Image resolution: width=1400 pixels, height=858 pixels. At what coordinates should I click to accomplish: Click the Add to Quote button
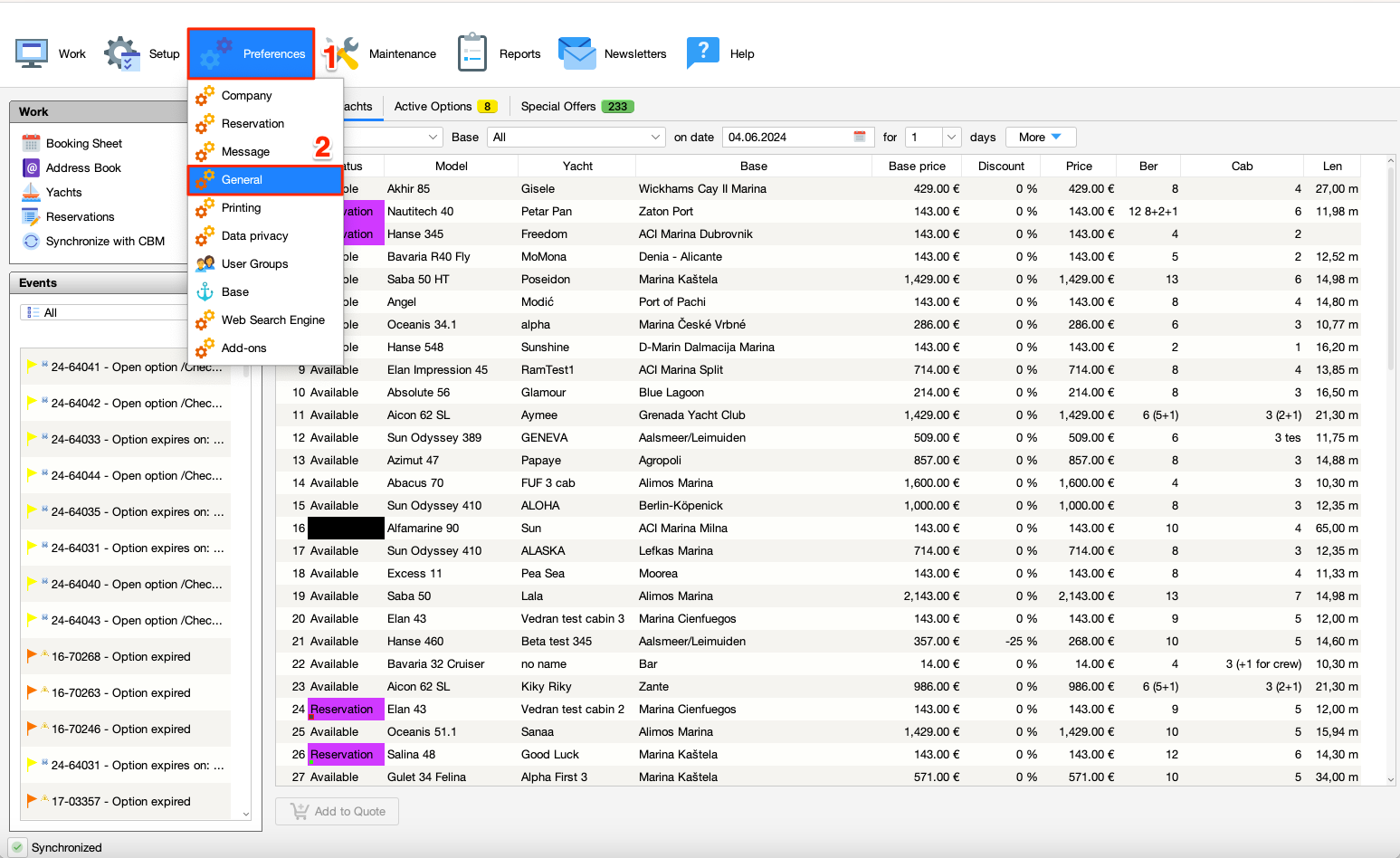tap(338, 811)
